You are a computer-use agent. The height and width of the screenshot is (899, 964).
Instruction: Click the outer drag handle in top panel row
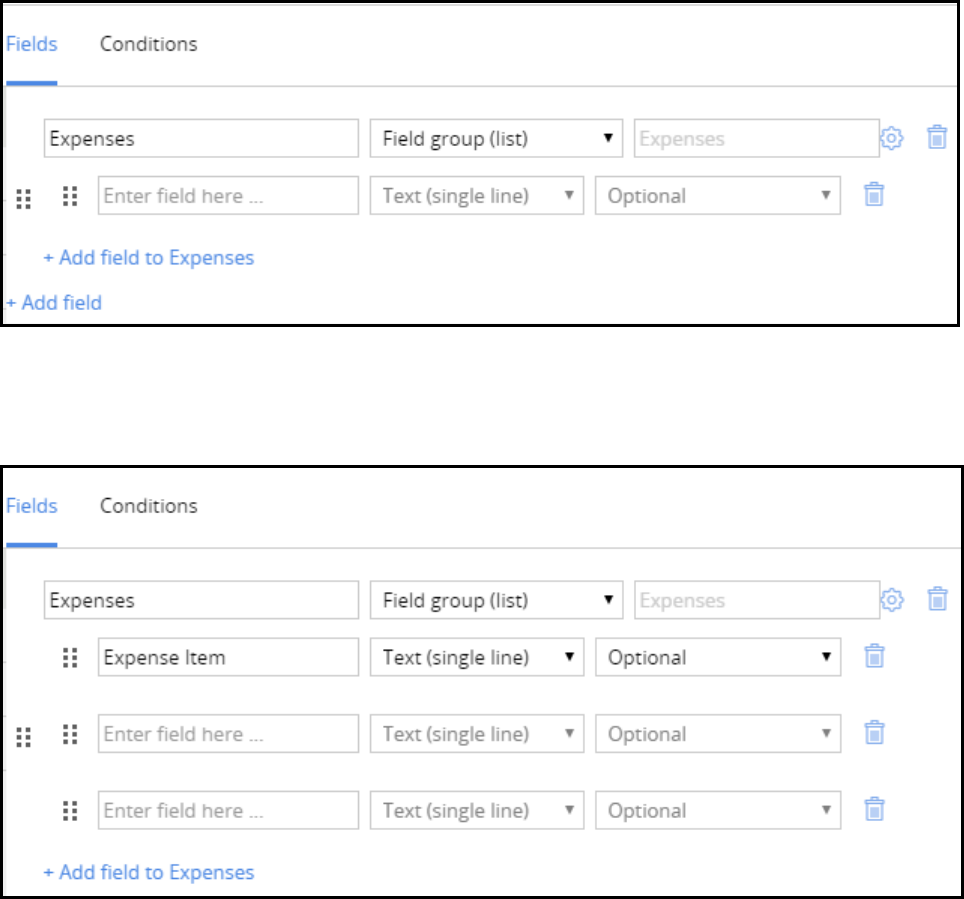coord(25,199)
